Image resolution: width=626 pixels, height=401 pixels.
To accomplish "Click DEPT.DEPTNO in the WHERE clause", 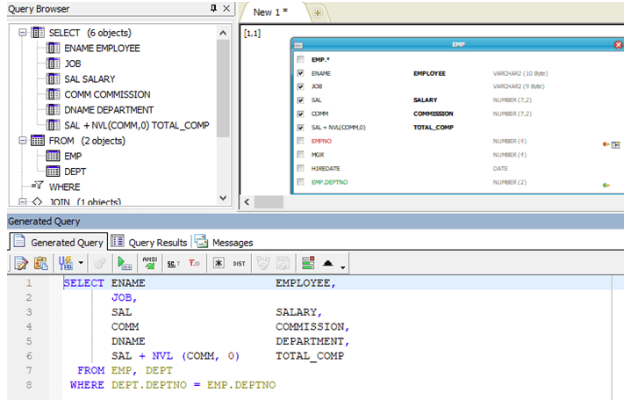I will [149, 385].
